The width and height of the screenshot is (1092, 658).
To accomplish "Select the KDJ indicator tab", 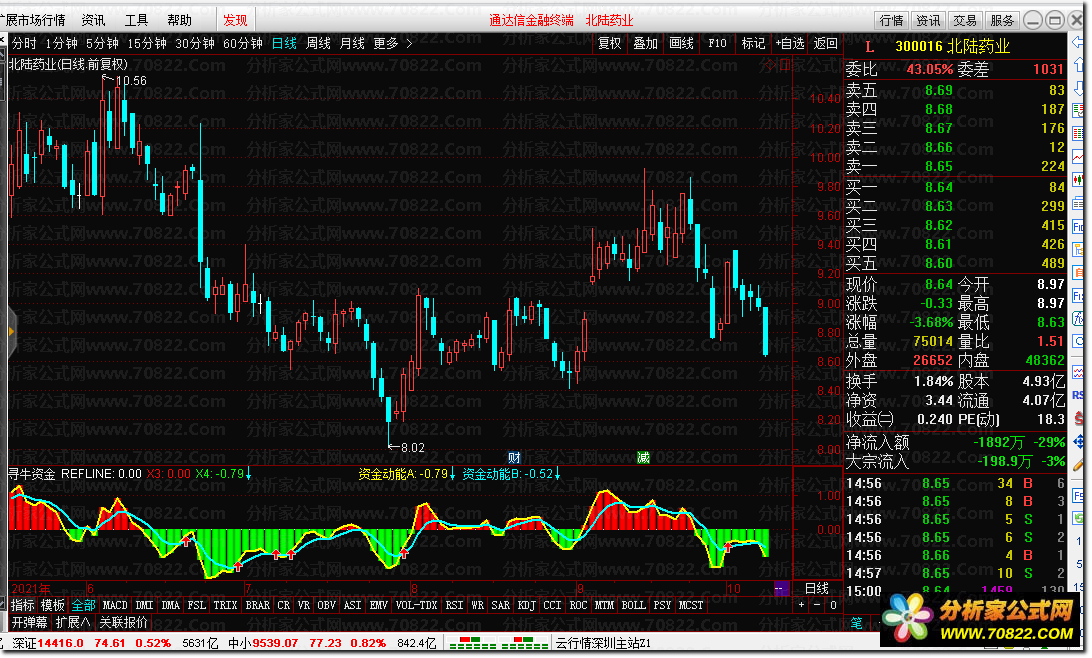I will [526, 605].
